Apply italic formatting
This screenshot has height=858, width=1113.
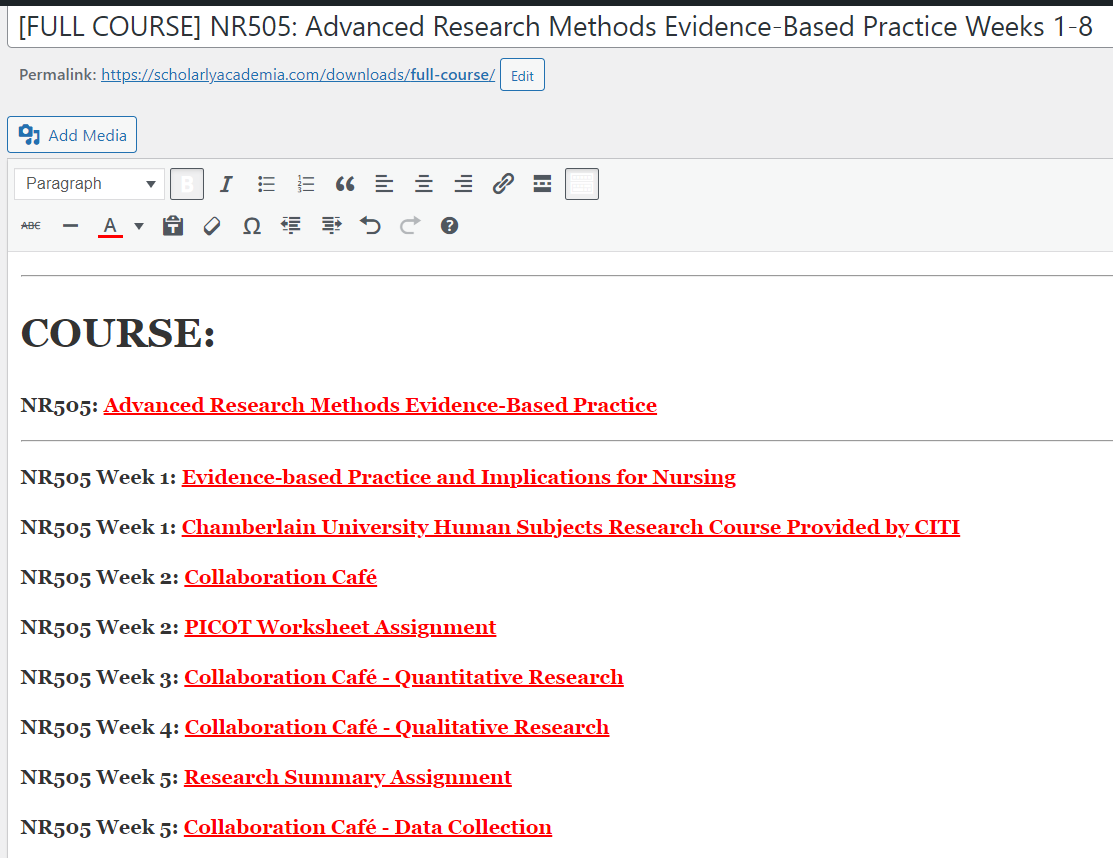226,184
